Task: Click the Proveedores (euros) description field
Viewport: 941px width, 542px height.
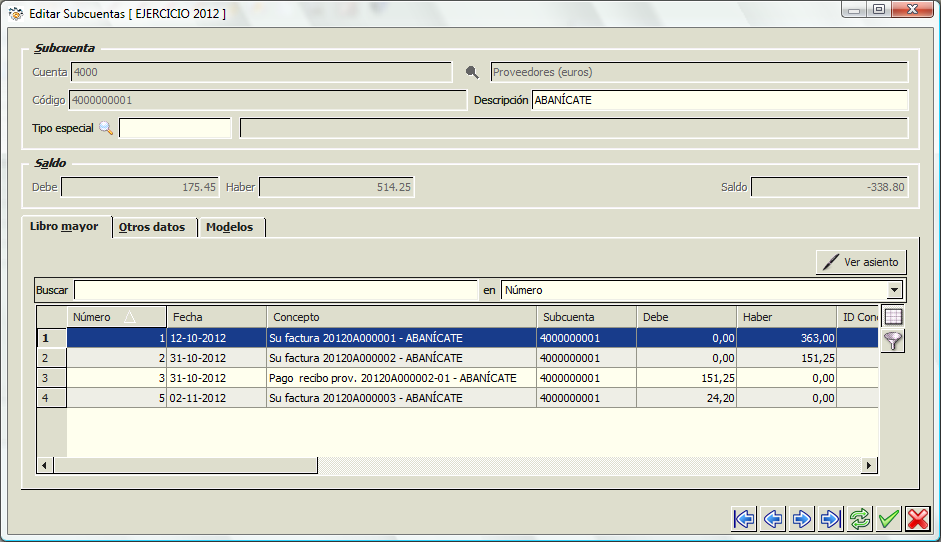Action: [x=699, y=72]
